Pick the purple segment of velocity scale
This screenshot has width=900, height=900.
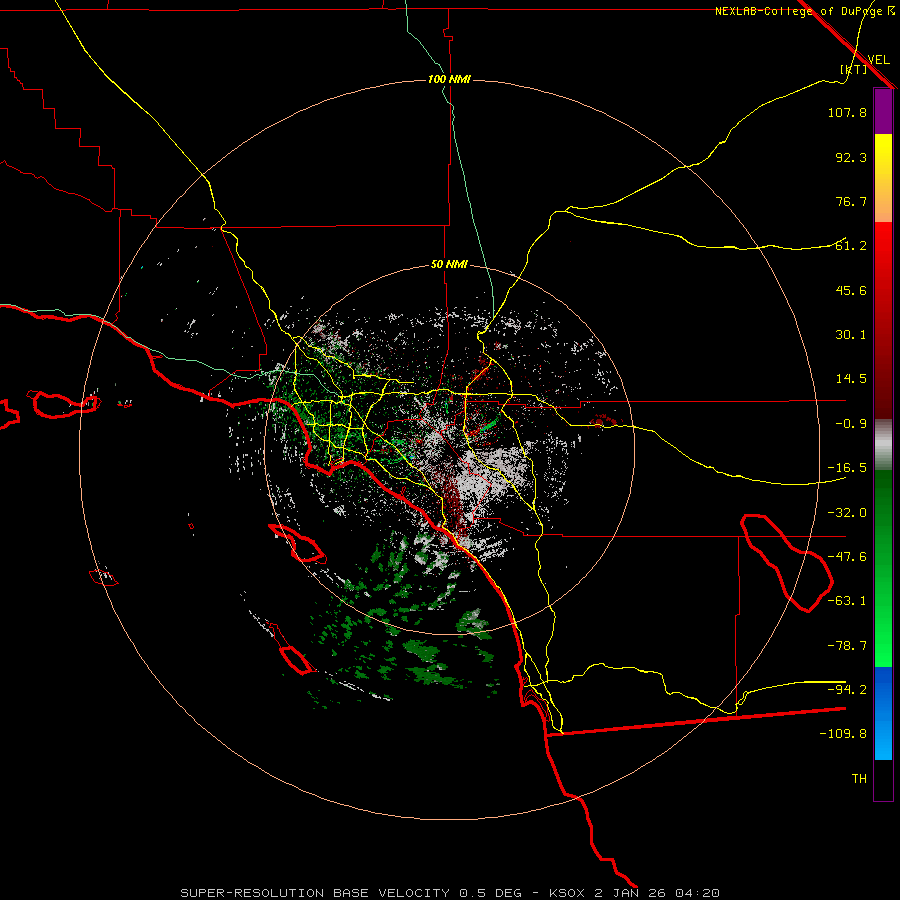tap(883, 112)
